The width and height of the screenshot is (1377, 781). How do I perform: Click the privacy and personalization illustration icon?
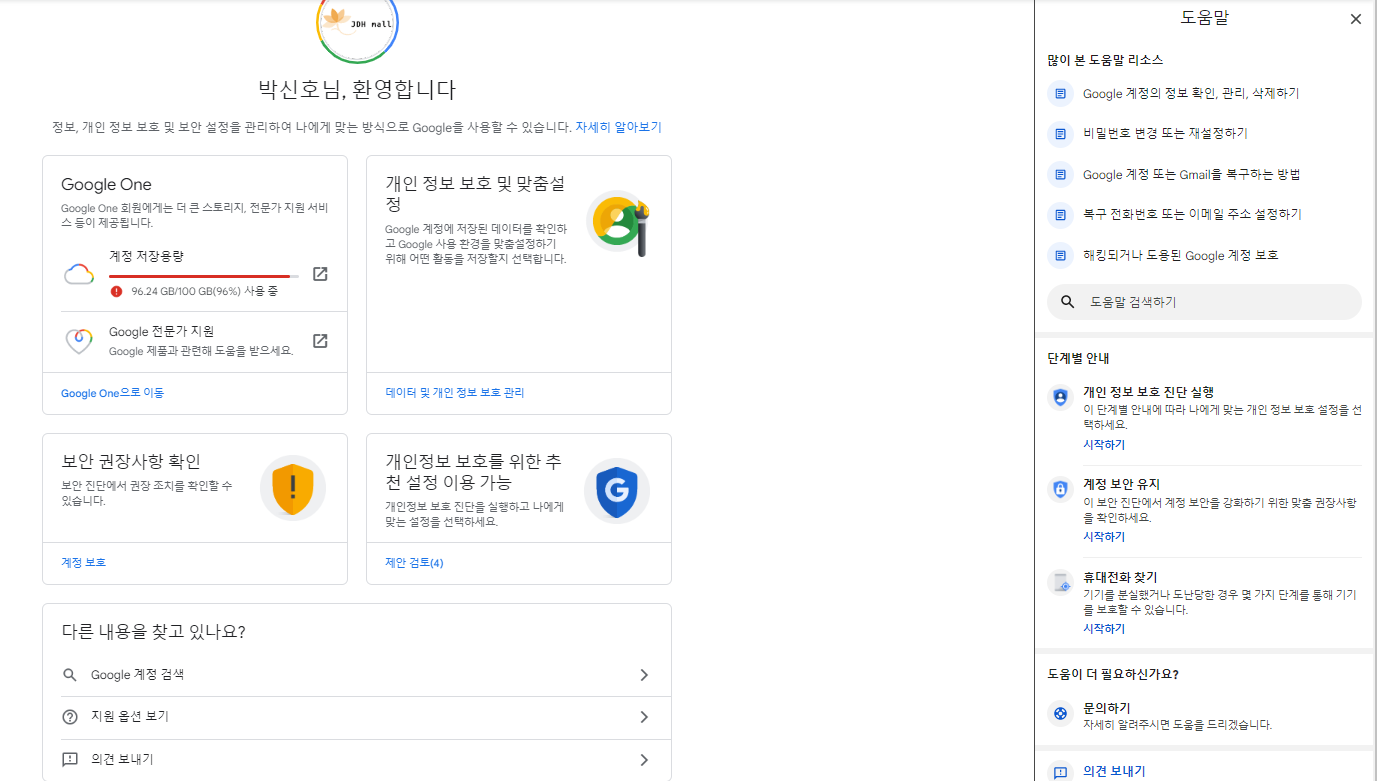pyautogui.click(x=618, y=224)
